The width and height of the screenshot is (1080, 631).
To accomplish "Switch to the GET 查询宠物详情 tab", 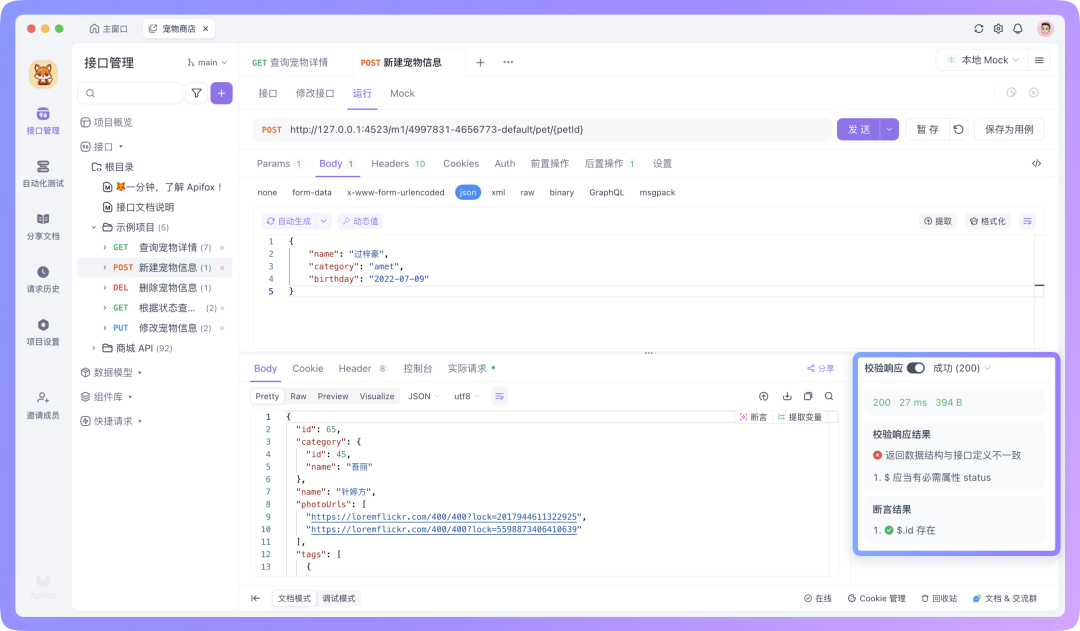I will 290,62.
